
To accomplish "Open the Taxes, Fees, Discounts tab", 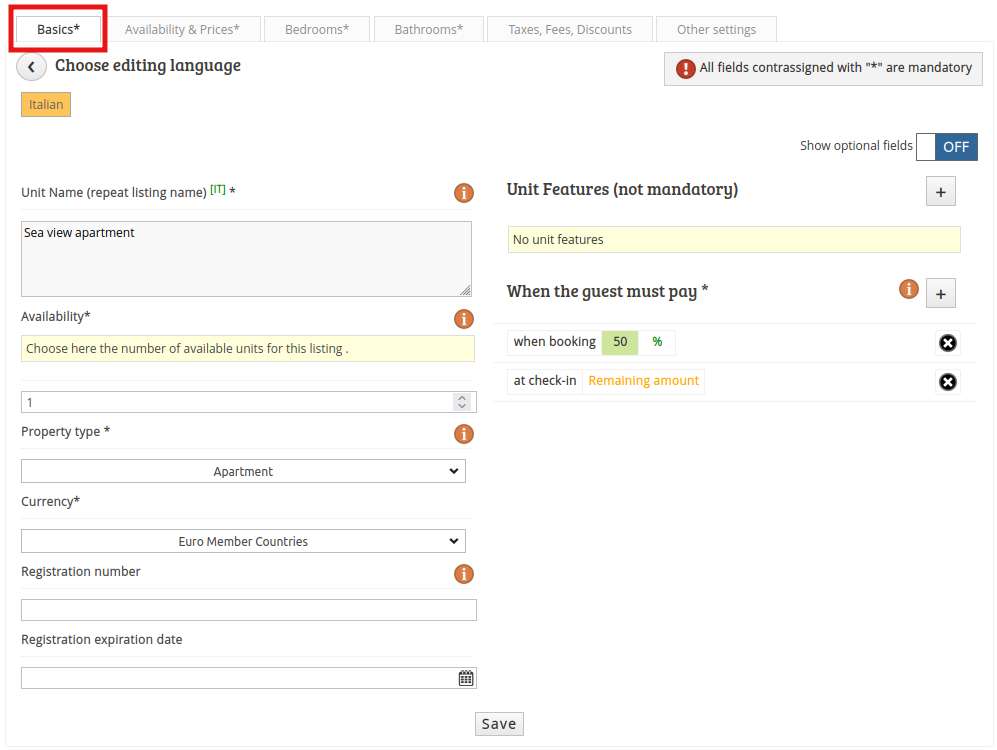I will [x=570, y=29].
